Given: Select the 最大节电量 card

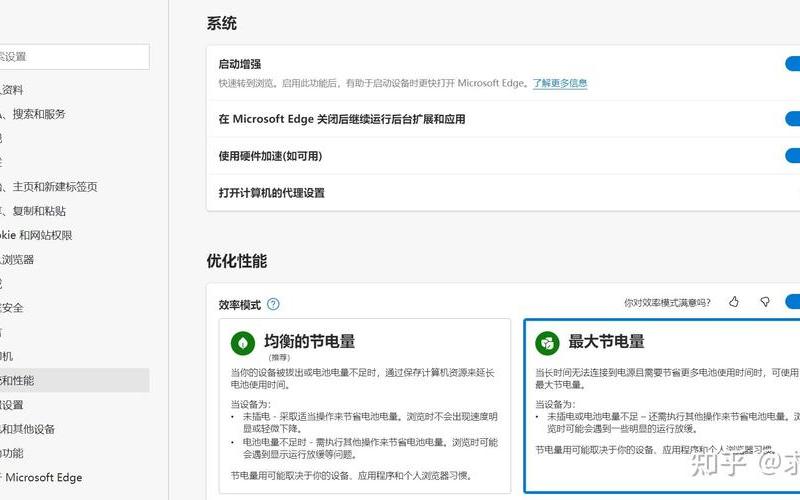Looking at the screenshot, I should 662,406.
